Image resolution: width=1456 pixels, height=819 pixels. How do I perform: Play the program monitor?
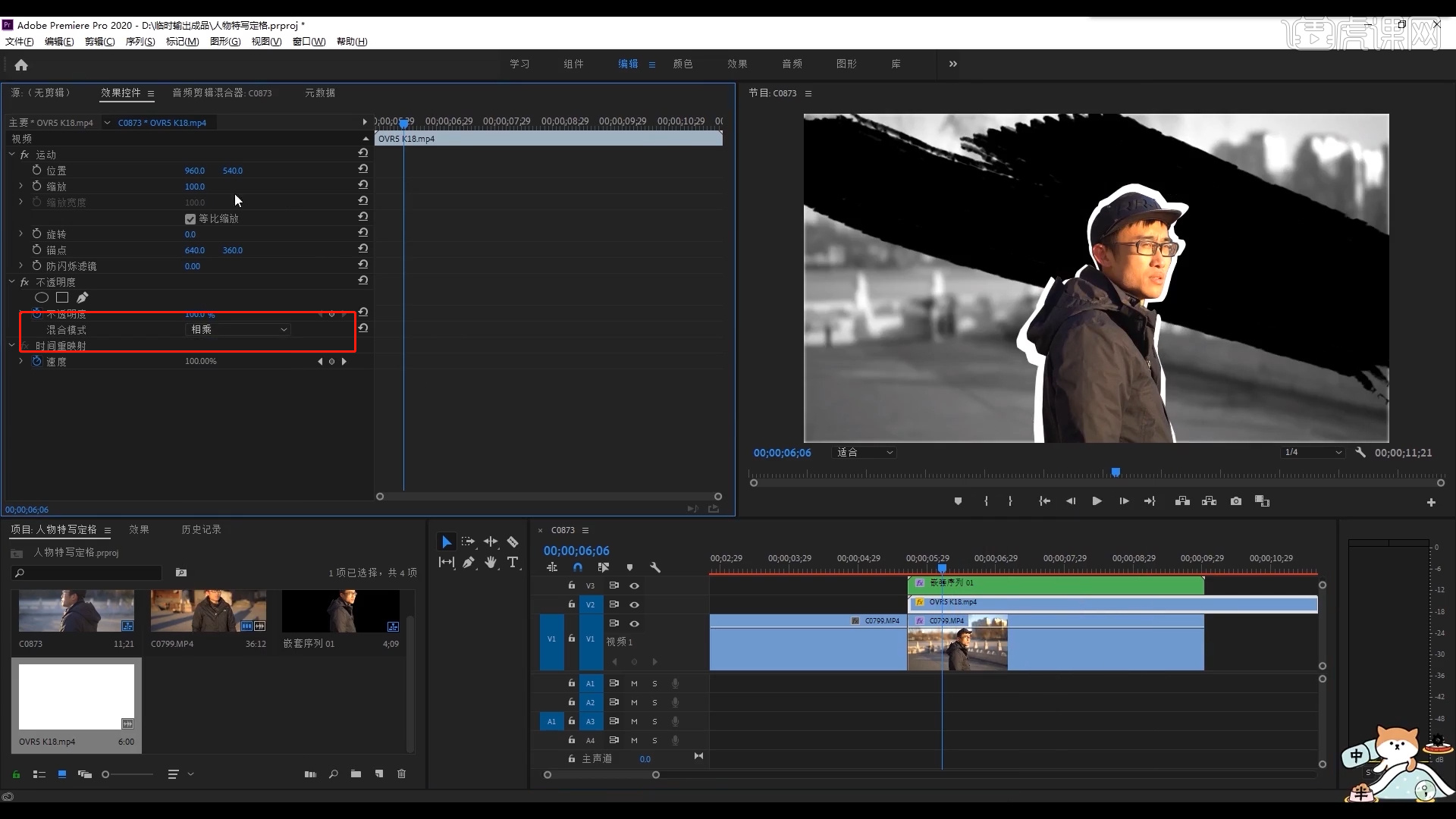pyautogui.click(x=1097, y=501)
